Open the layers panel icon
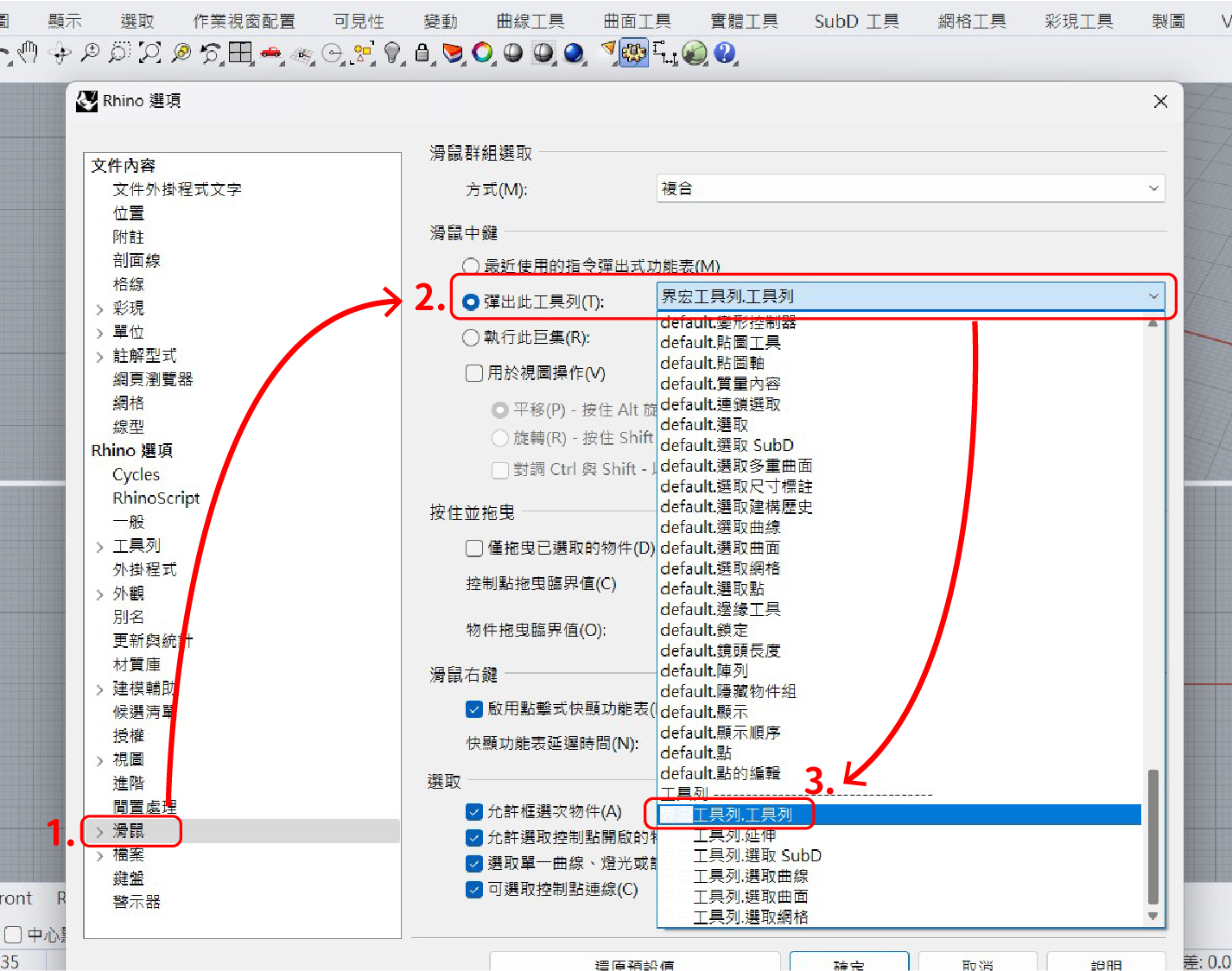 452,54
